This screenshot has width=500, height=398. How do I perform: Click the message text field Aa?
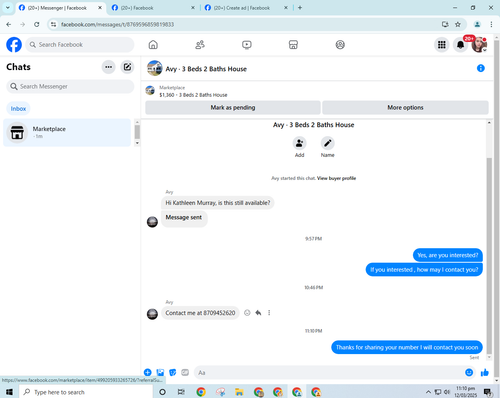coord(328,373)
